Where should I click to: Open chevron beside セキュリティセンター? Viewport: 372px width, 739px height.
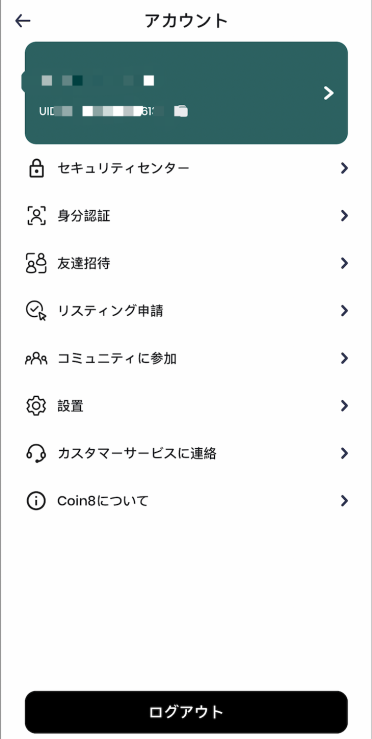344,168
